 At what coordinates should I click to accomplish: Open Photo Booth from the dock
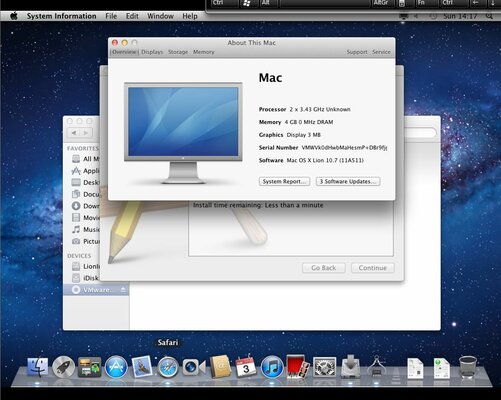point(298,367)
